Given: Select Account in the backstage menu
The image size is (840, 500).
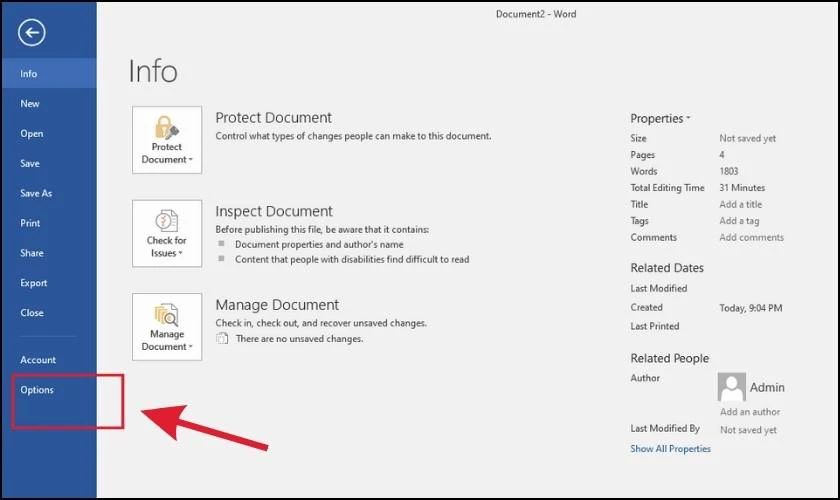Looking at the screenshot, I should (38, 360).
